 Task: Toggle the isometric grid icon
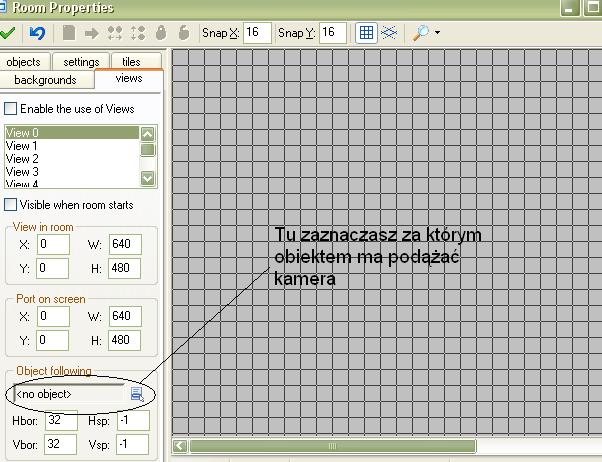[x=391, y=33]
